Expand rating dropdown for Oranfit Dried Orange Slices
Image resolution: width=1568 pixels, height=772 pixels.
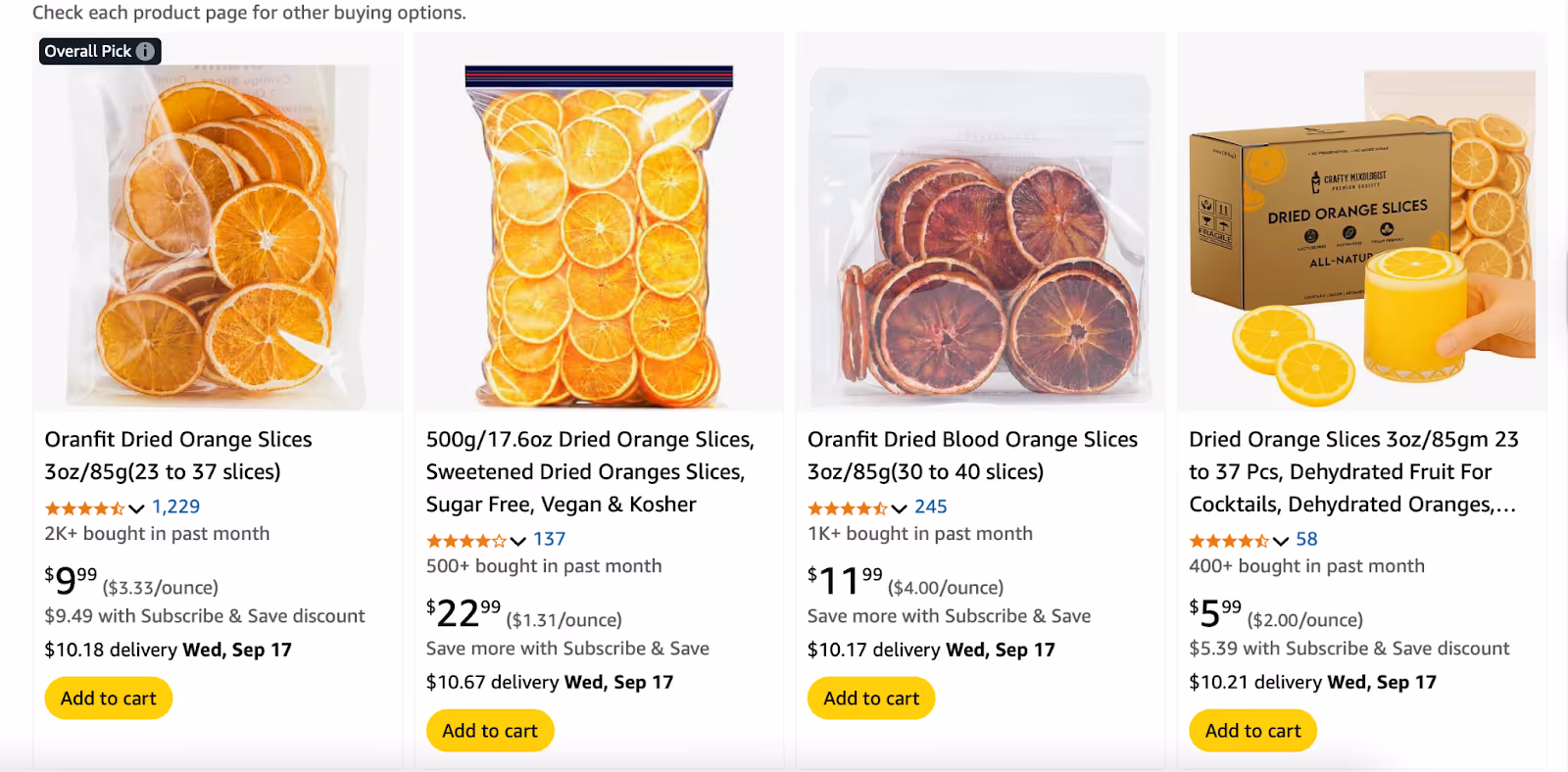136,507
